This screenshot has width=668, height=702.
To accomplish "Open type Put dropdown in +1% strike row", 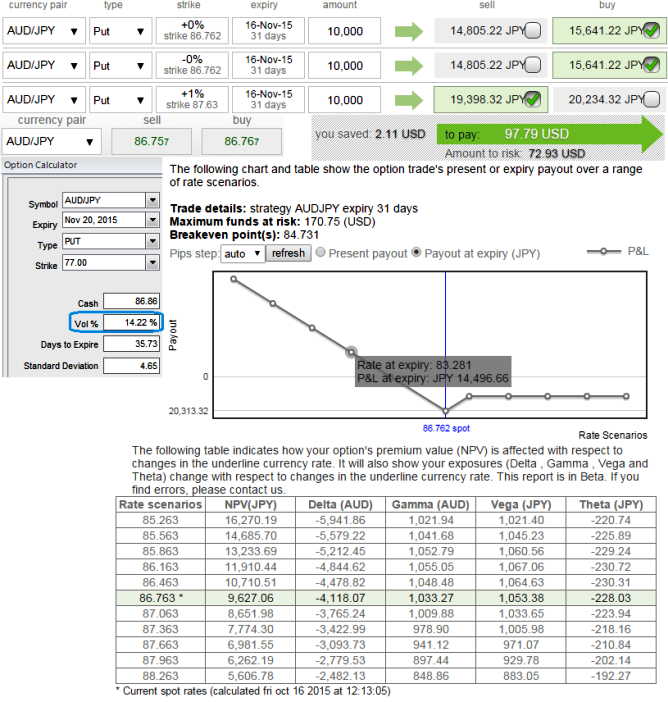I will coord(120,99).
